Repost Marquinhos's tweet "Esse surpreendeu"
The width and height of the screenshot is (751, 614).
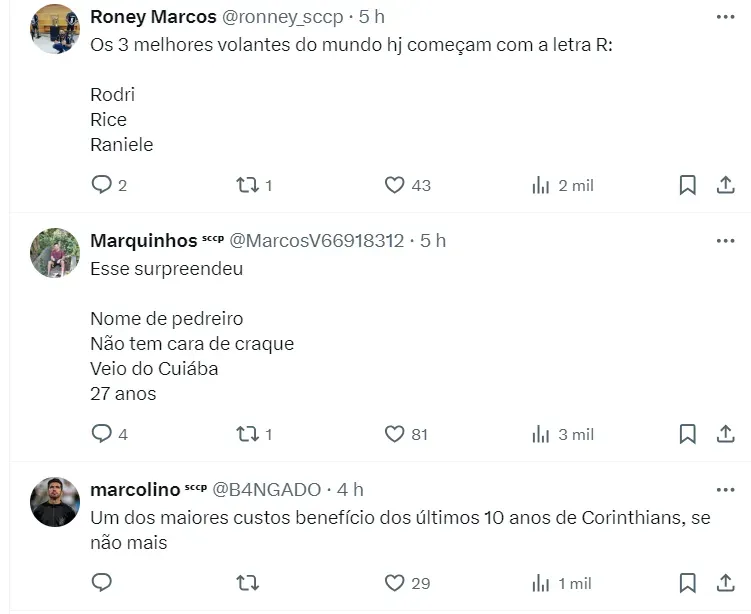(x=247, y=434)
